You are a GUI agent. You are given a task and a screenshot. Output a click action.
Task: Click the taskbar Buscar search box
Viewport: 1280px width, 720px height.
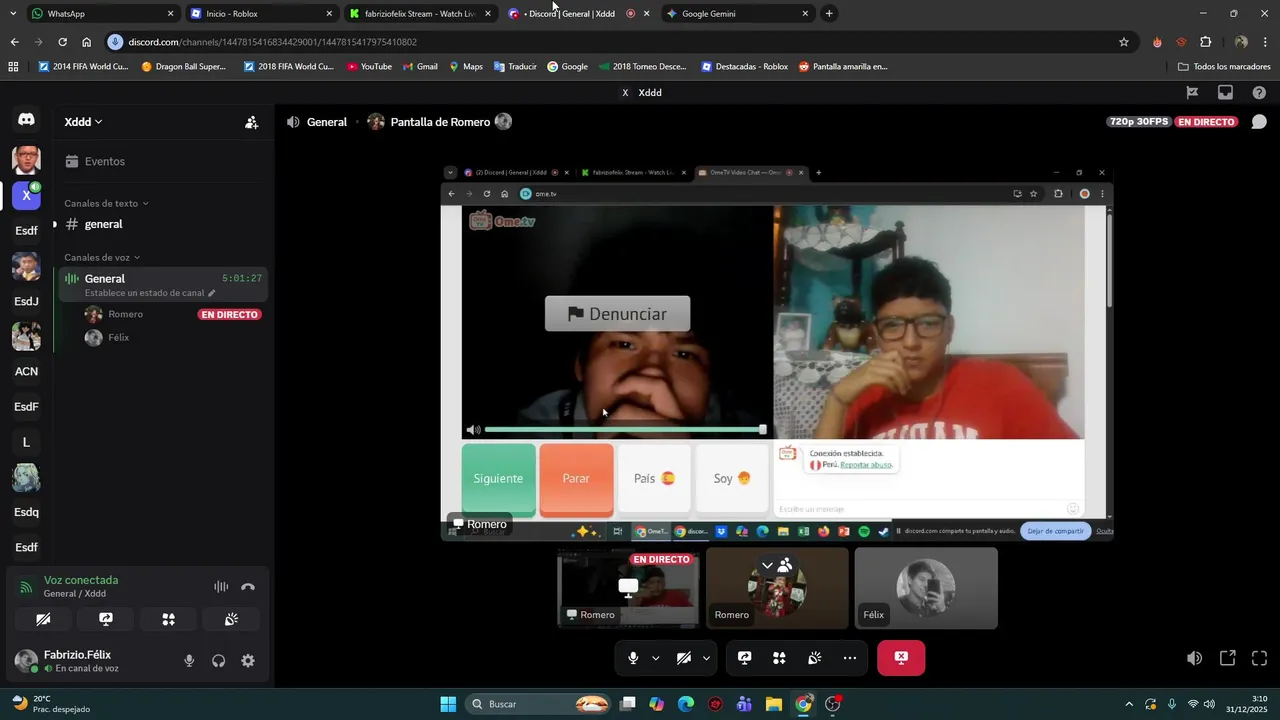point(540,704)
